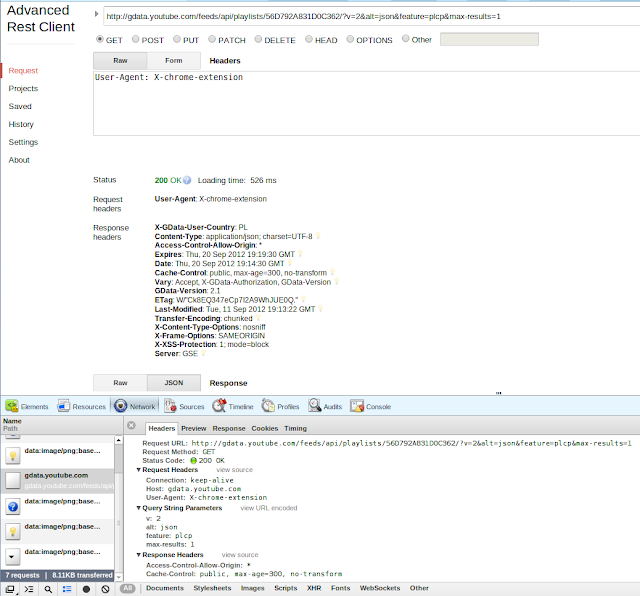Open the Timing tab in request details
Image resolution: width=640 pixels, height=596 pixels.
pos(296,428)
